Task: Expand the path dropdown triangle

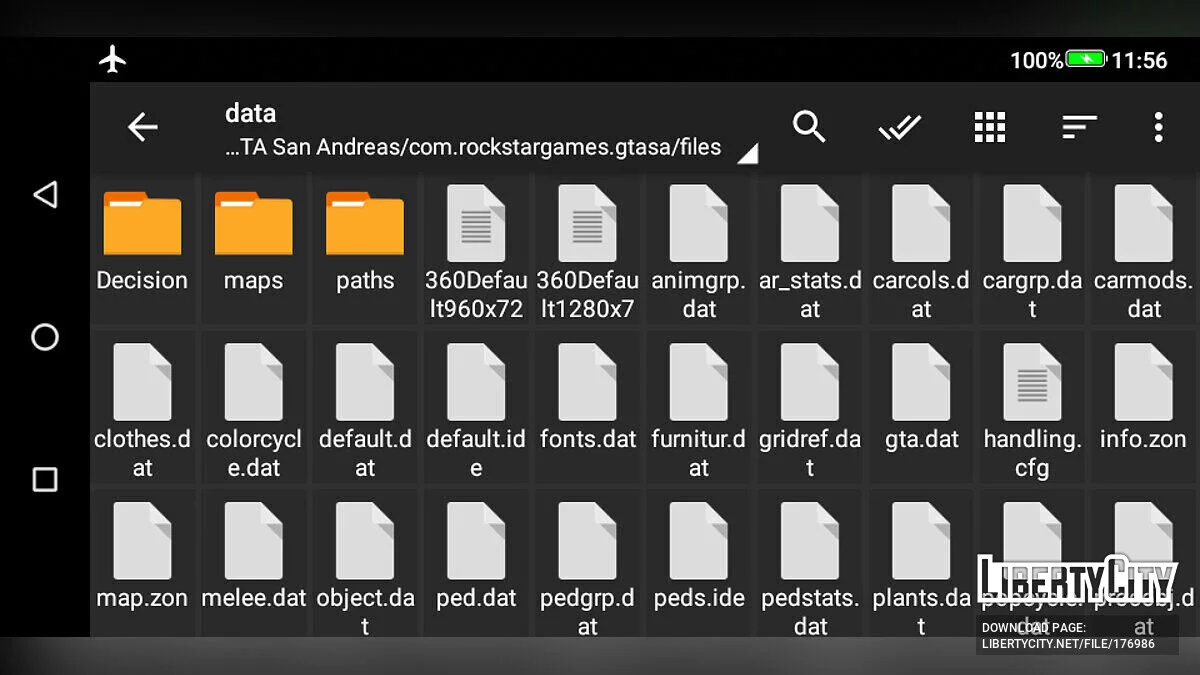Action: click(747, 153)
